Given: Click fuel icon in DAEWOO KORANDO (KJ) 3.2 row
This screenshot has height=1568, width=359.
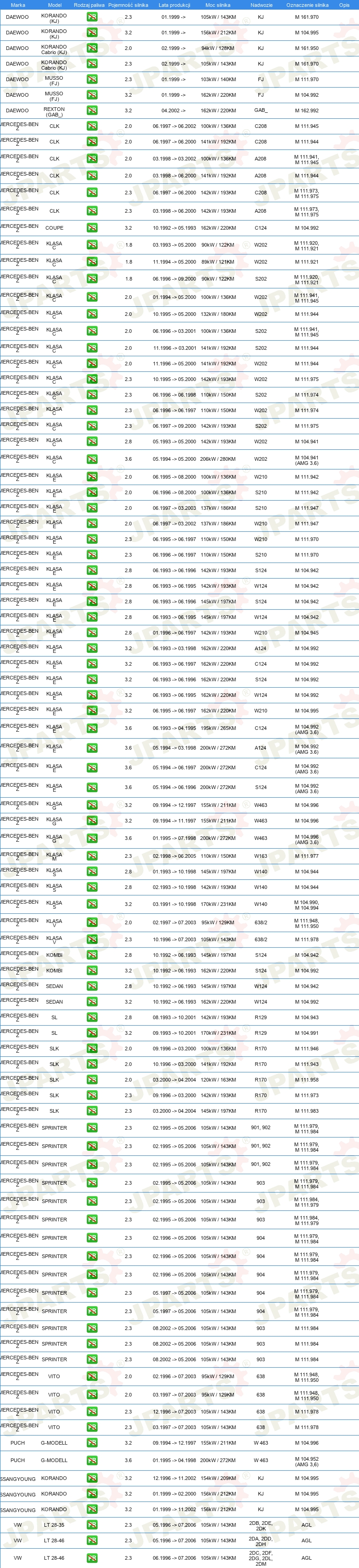Looking at the screenshot, I should click(x=92, y=33).
